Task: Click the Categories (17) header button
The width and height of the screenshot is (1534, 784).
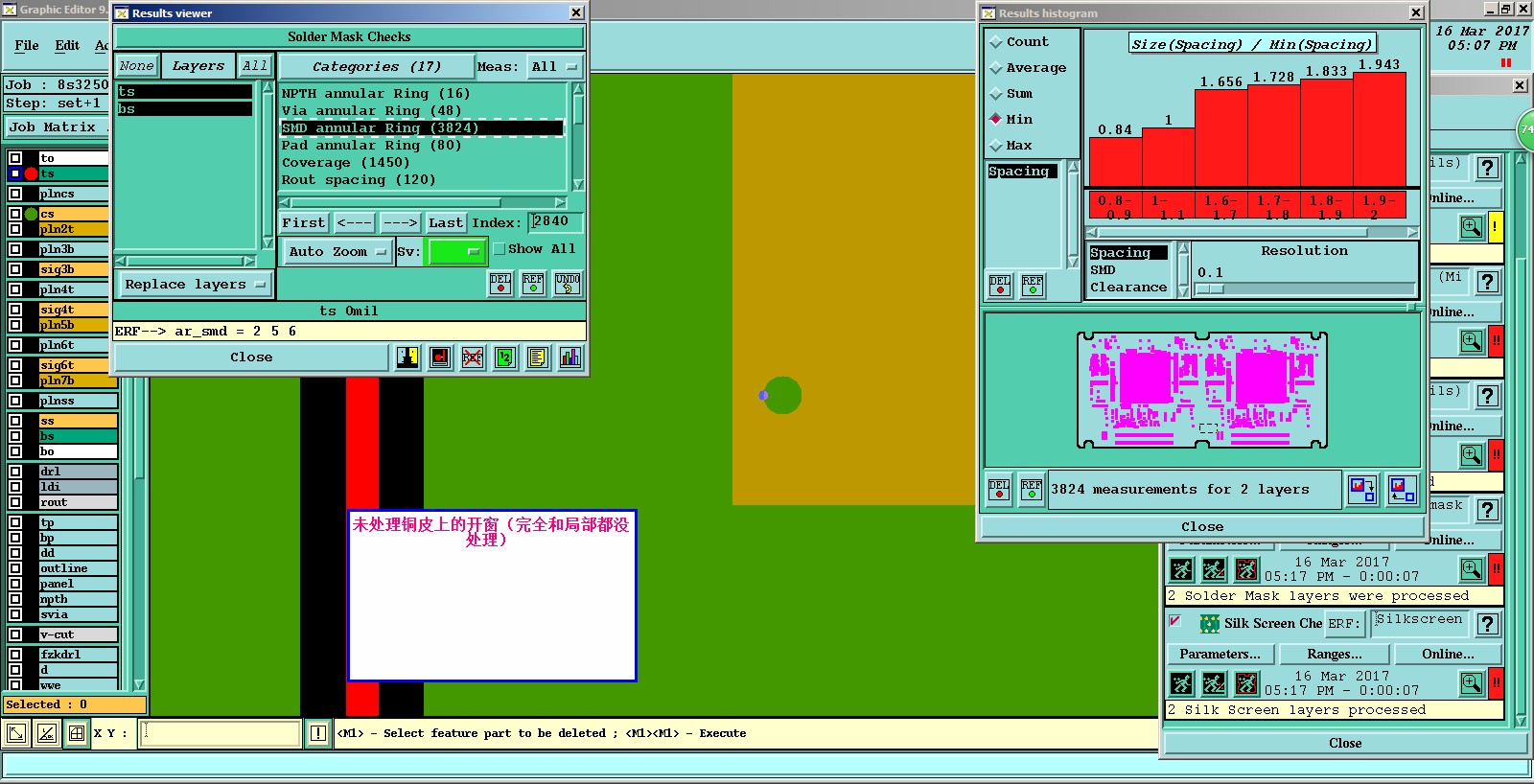Action: point(377,67)
